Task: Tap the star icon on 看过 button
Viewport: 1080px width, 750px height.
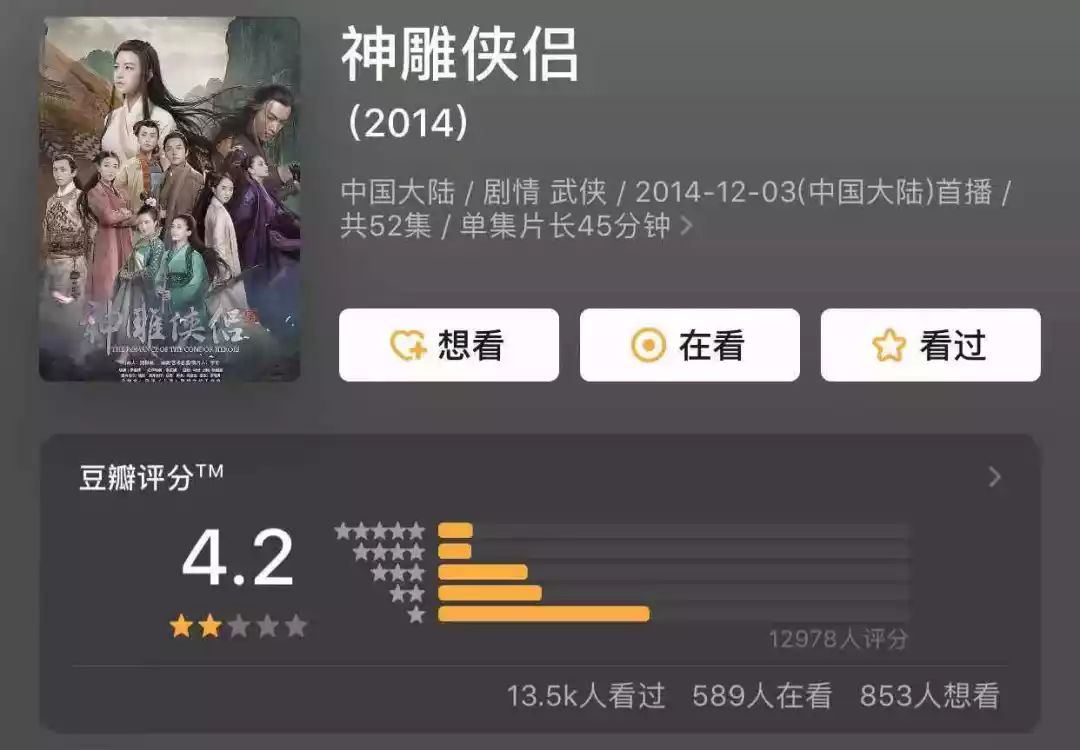Action: click(889, 345)
